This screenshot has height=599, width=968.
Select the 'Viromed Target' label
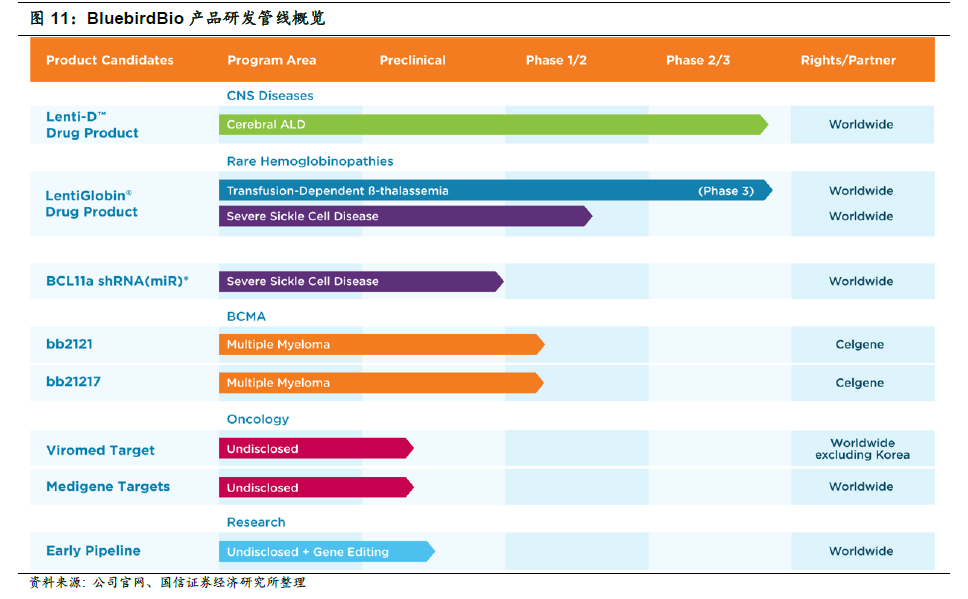[x=101, y=450]
